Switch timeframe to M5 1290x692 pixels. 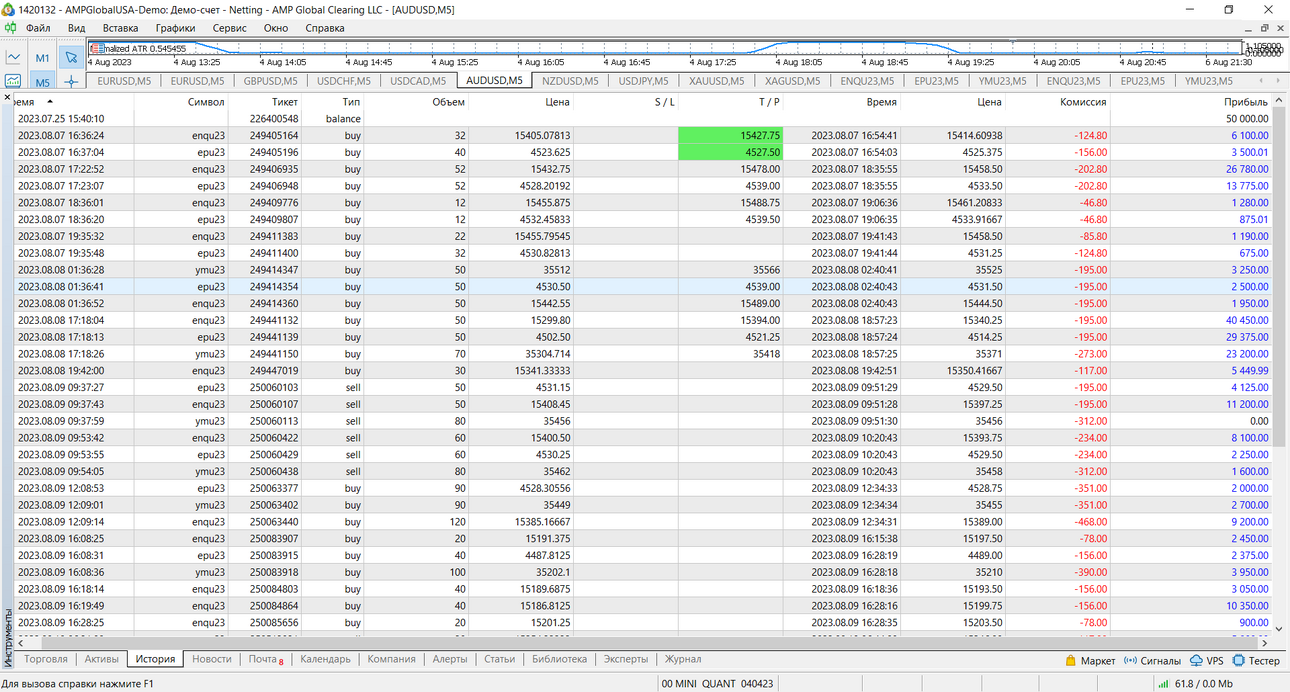(42, 82)
